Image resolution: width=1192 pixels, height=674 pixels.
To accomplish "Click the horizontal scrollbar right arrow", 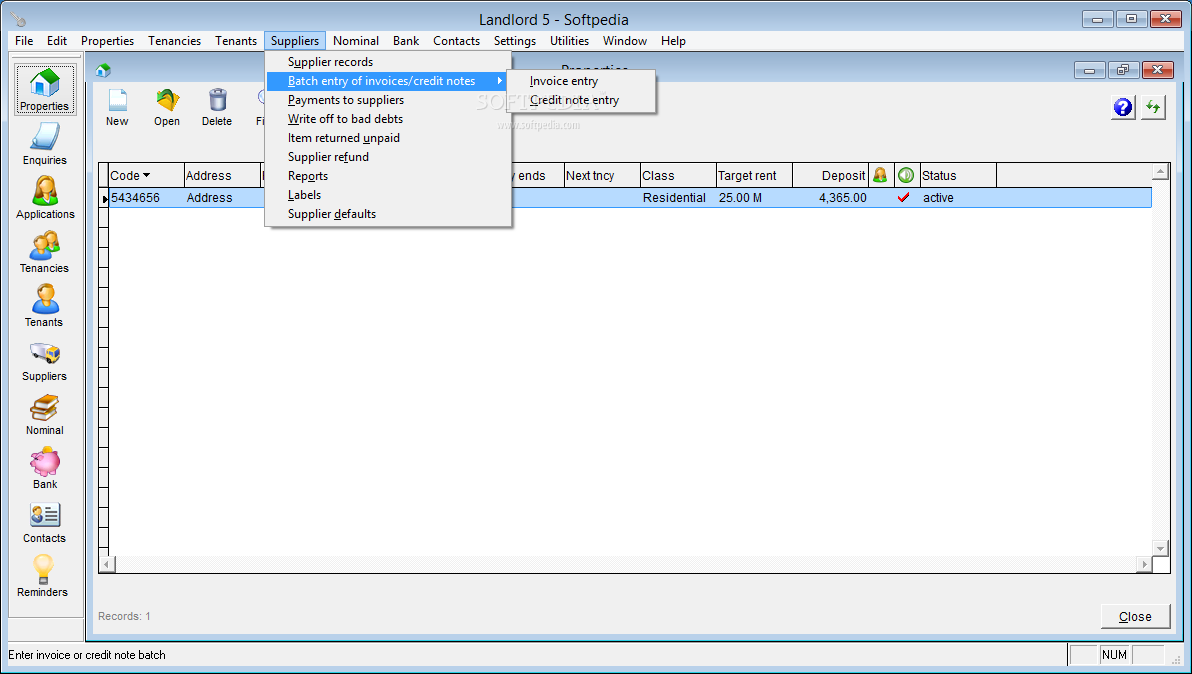I will tap(1144, 565).
